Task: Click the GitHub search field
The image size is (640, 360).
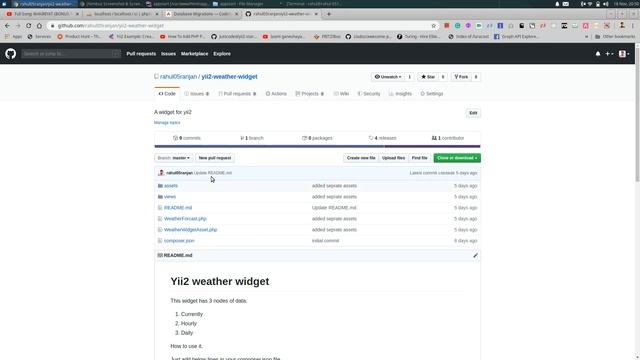Action: coord(71,53)
